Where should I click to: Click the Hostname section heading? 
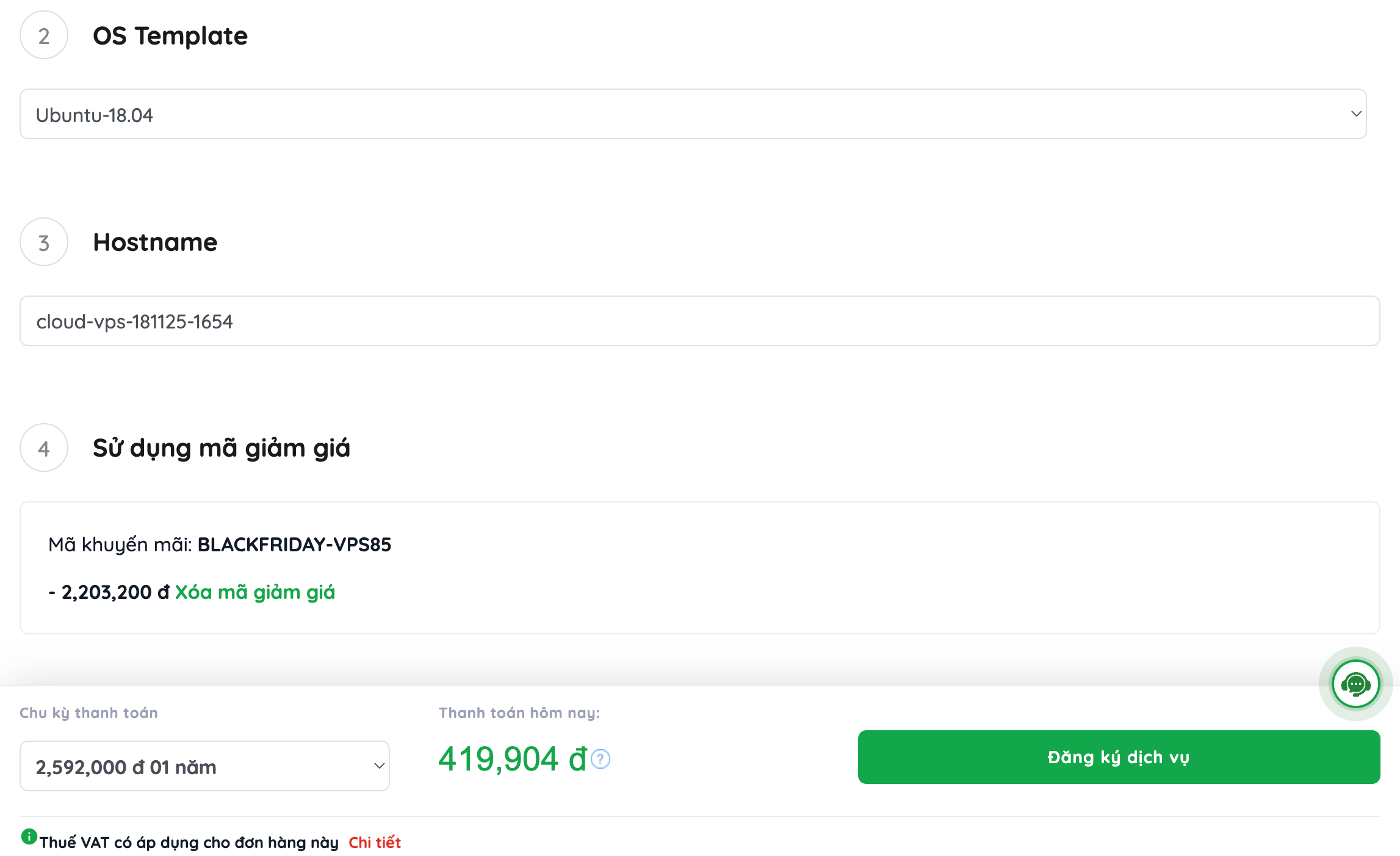click(155, 242)
